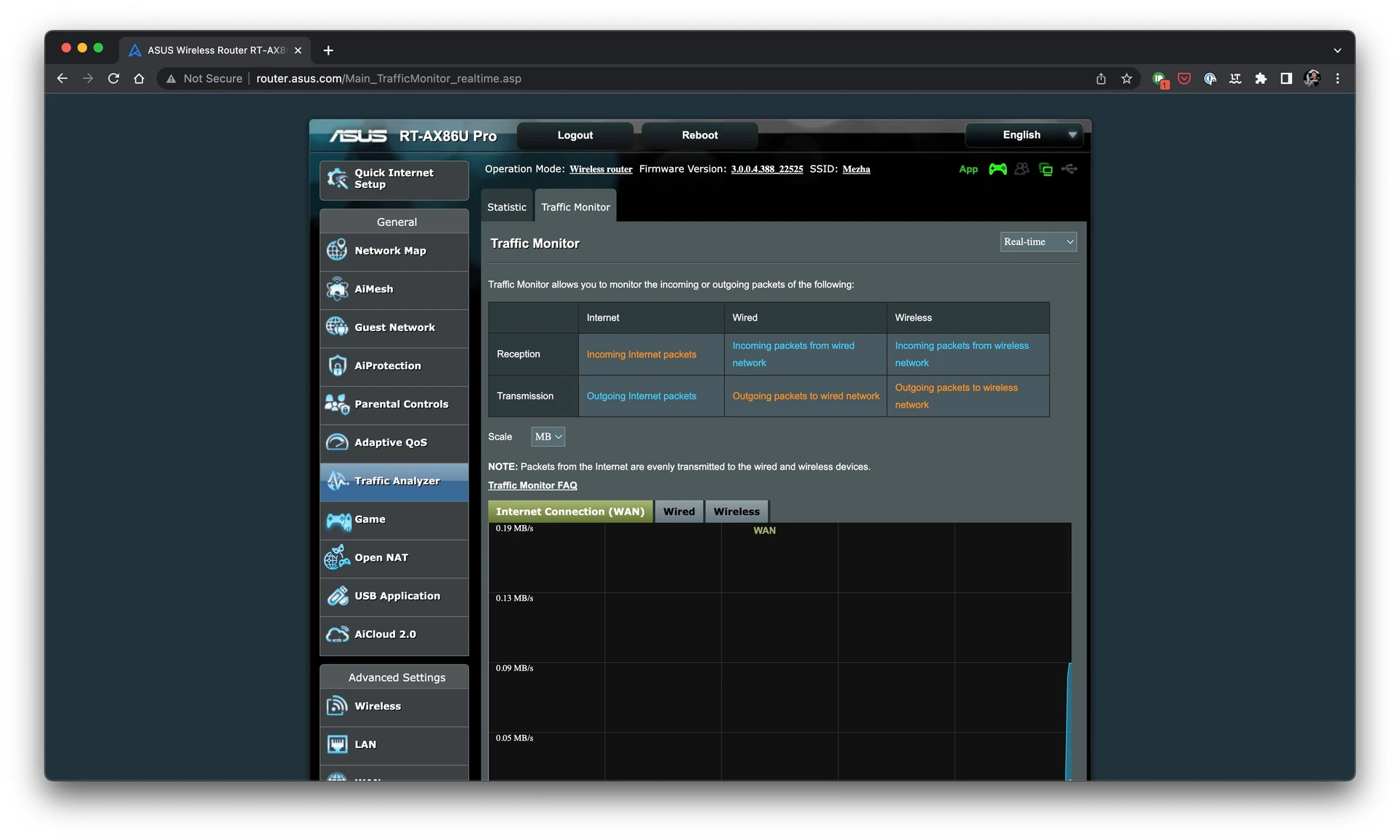The height and width of the screenshot is (840, 1400).
Task: Click the Guest Network globe icon
Action: (337, 327)
